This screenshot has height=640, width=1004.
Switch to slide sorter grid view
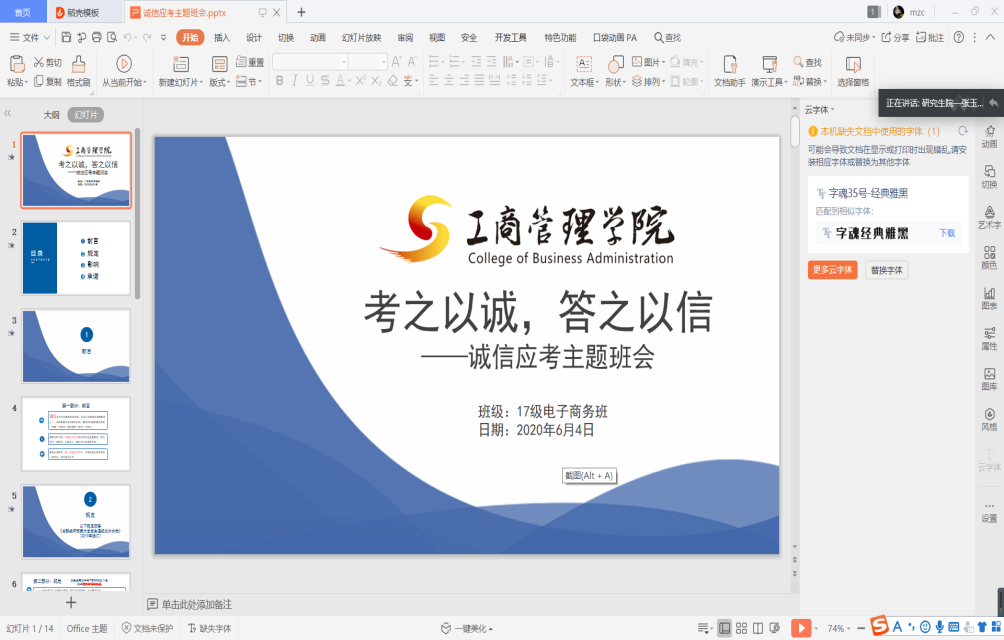click(x=741, y=628)
